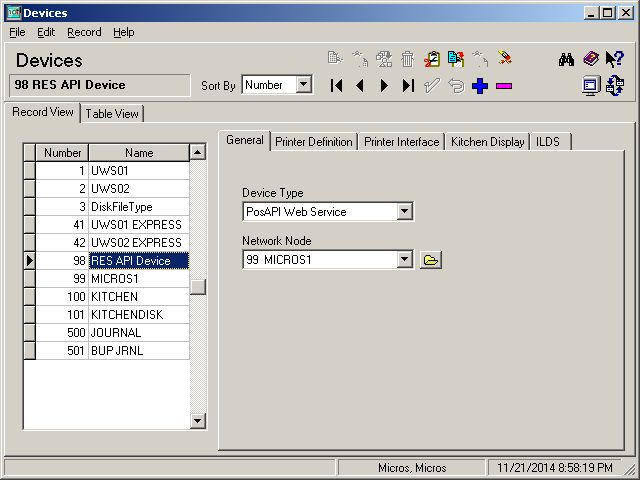Click the yellow highlighter marker icon
The image size is (640, 480).
click(504, 58)
